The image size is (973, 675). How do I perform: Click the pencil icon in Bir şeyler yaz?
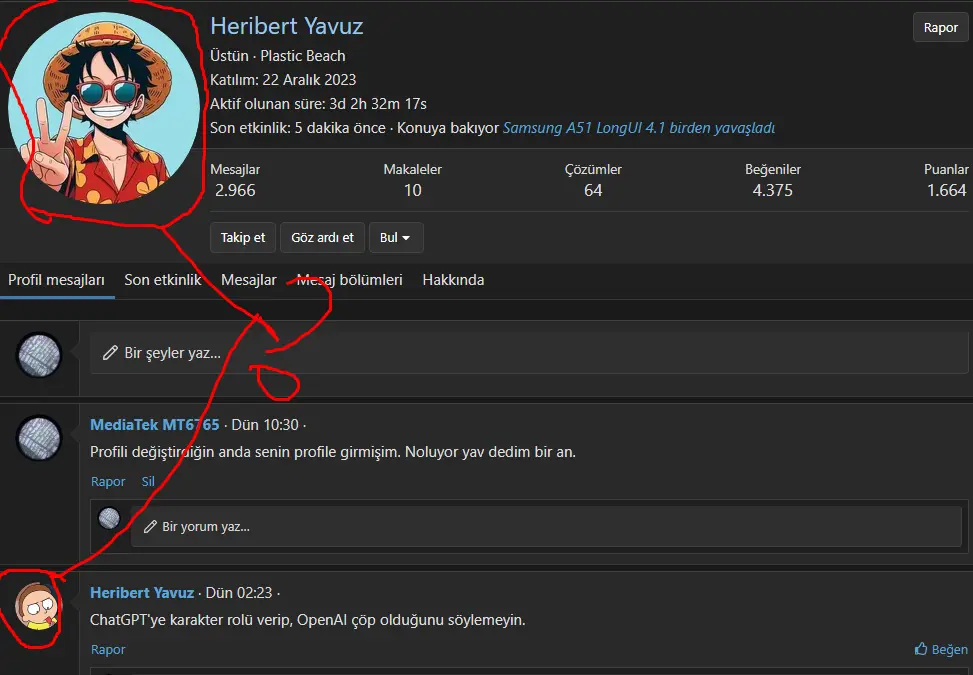(110, 353)
